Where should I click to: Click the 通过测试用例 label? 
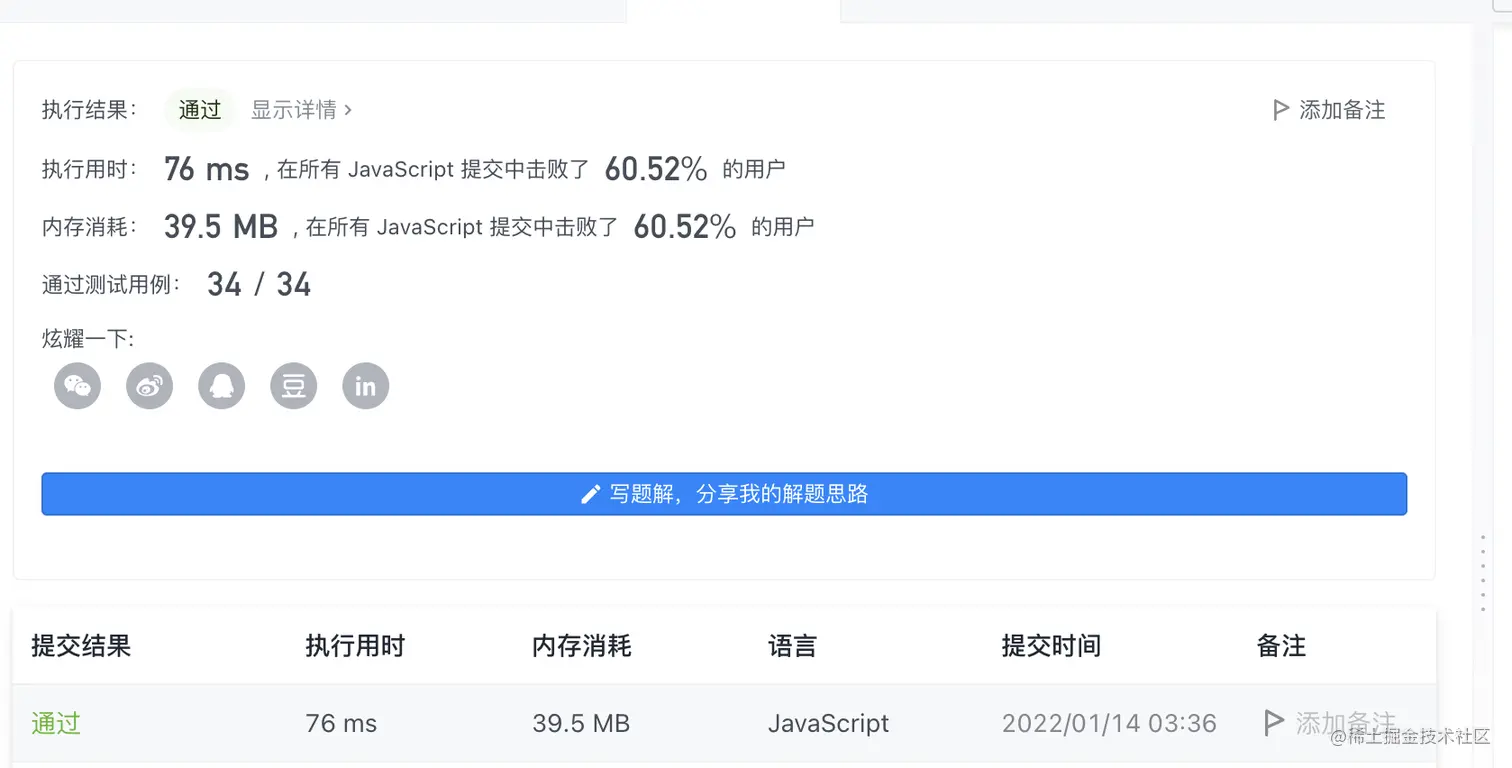click(112, 285)
